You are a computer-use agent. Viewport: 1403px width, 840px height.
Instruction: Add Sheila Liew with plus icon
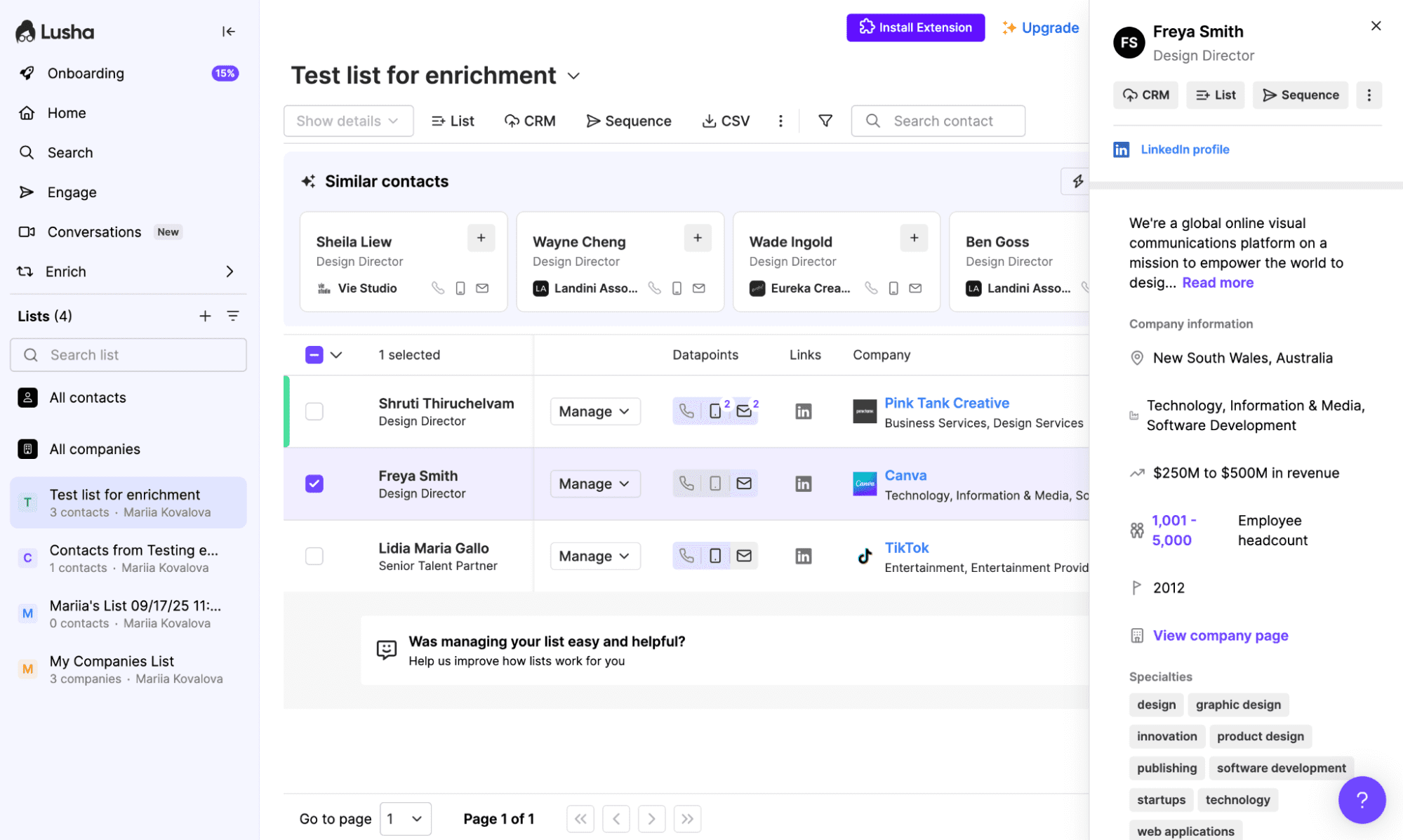click(481, 238)
